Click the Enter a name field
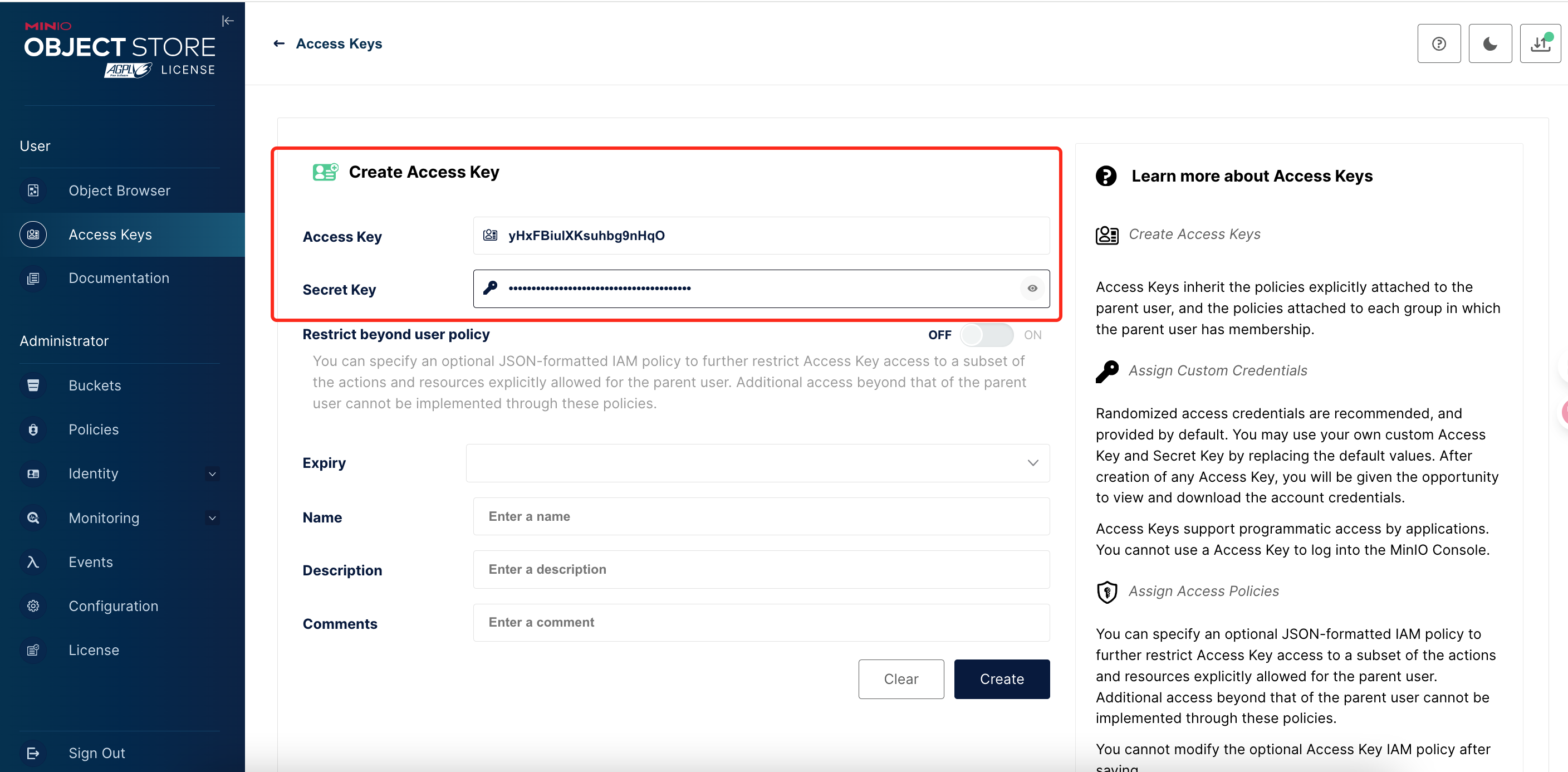The height and width of the screenshot is (772, 1568). click(761, 516)
